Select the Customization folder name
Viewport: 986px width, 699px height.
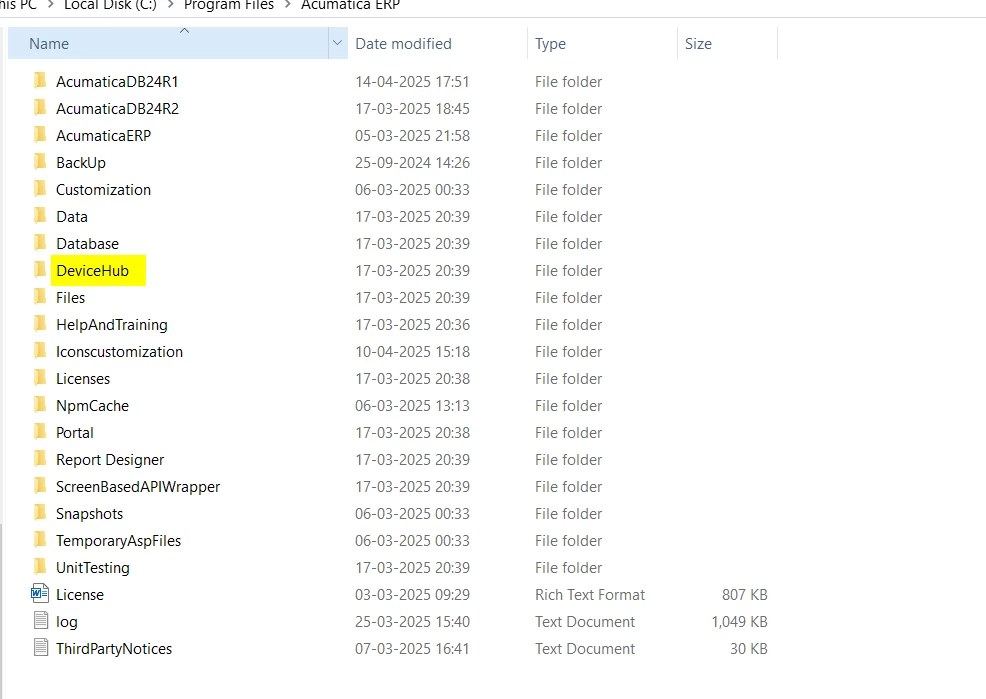pyautogui.click(x=103, y=190)
